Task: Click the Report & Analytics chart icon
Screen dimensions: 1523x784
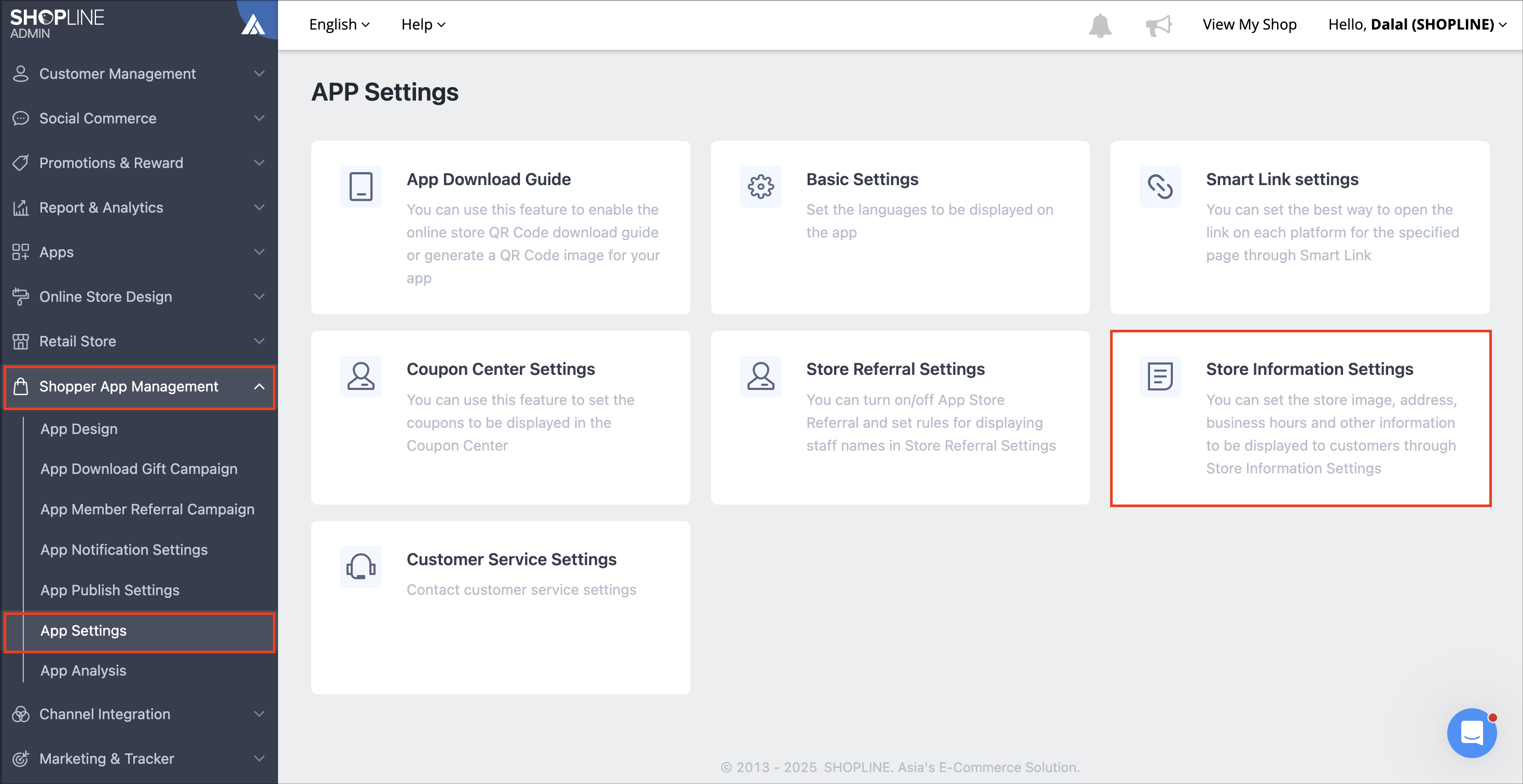Action: pyautogui.click(x=21, y=207)
